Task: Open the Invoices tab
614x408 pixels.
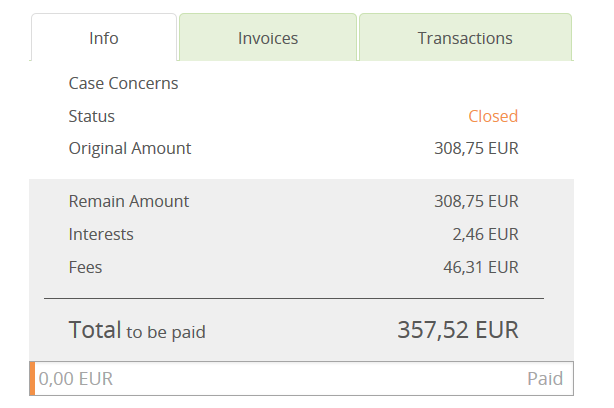Action: pos(268,38)
